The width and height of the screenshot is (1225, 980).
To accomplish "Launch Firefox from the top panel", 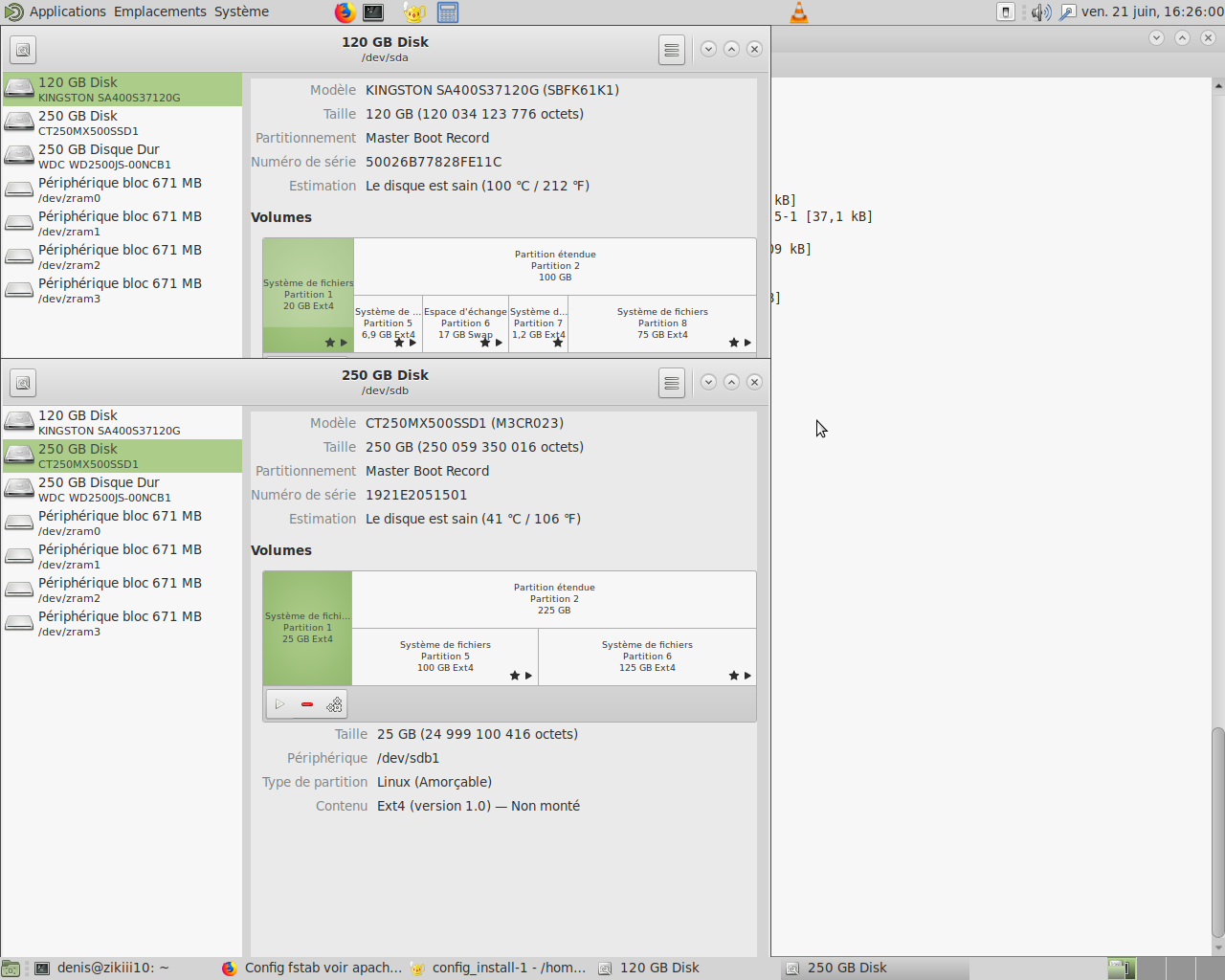I will pyautogui.click(x=345, y=12).
